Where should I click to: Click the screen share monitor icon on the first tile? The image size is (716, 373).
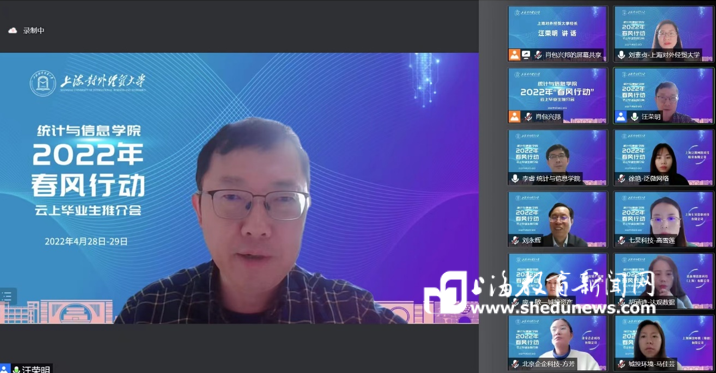526,55
